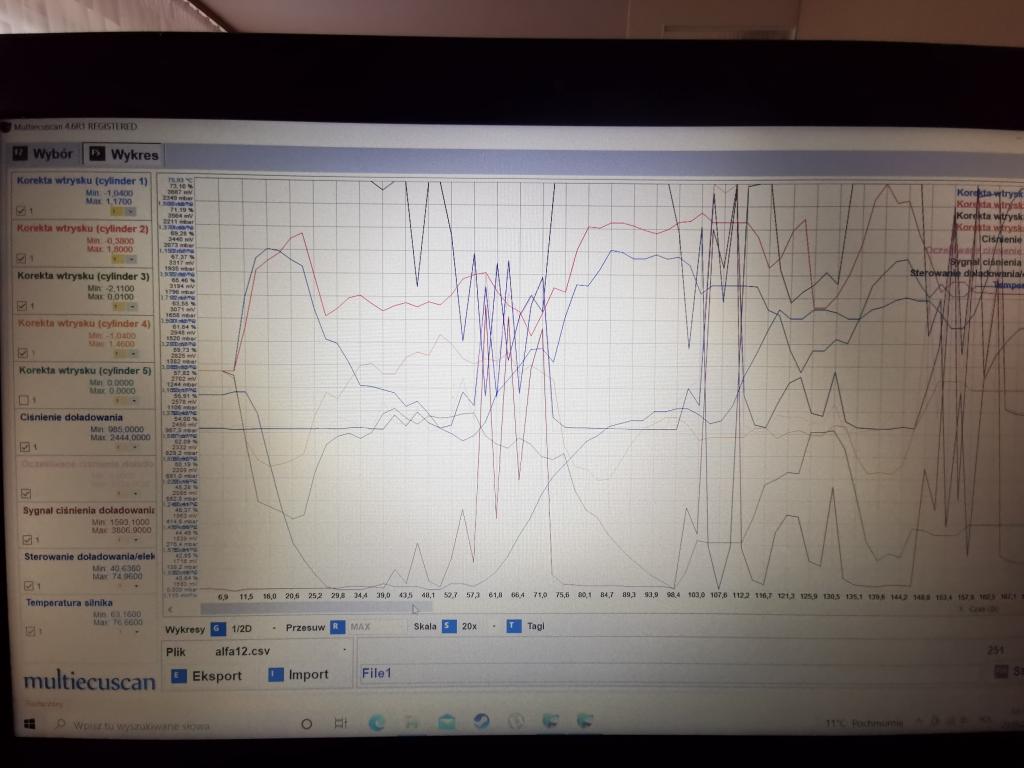This screenshot has height=768, width=1024.
Task: Click the S icon beside Skala
Action: (449, 626)
